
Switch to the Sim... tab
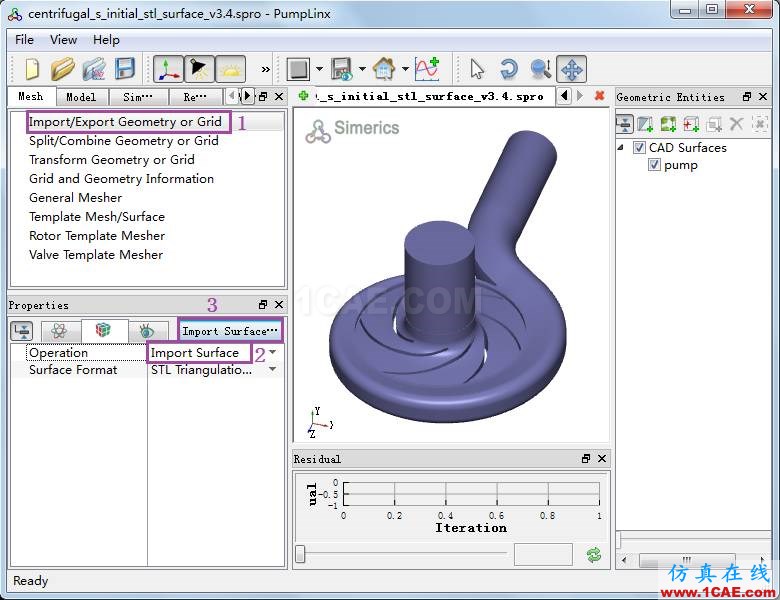coord(138,97)
